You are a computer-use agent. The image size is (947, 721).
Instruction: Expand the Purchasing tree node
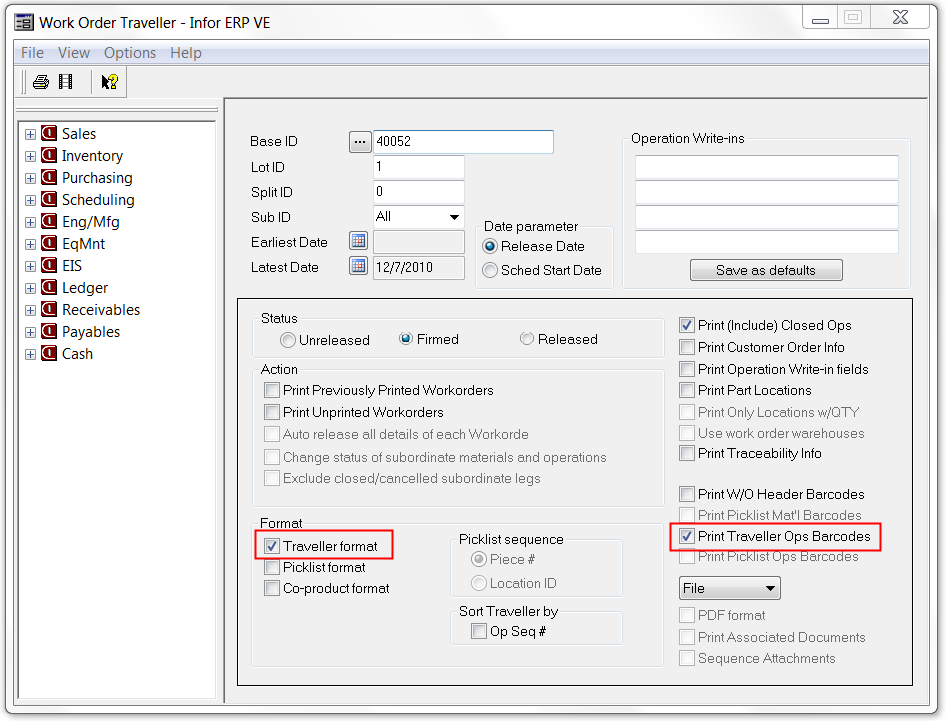point(30,178)
